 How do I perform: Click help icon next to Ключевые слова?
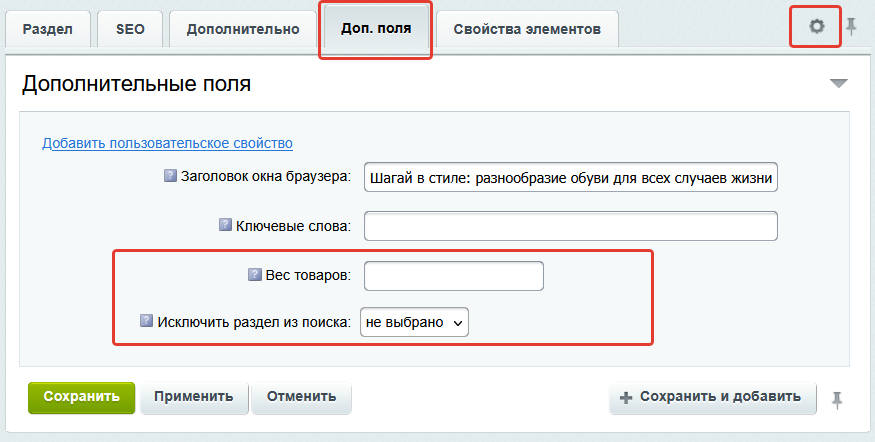(x=225, y=225)
